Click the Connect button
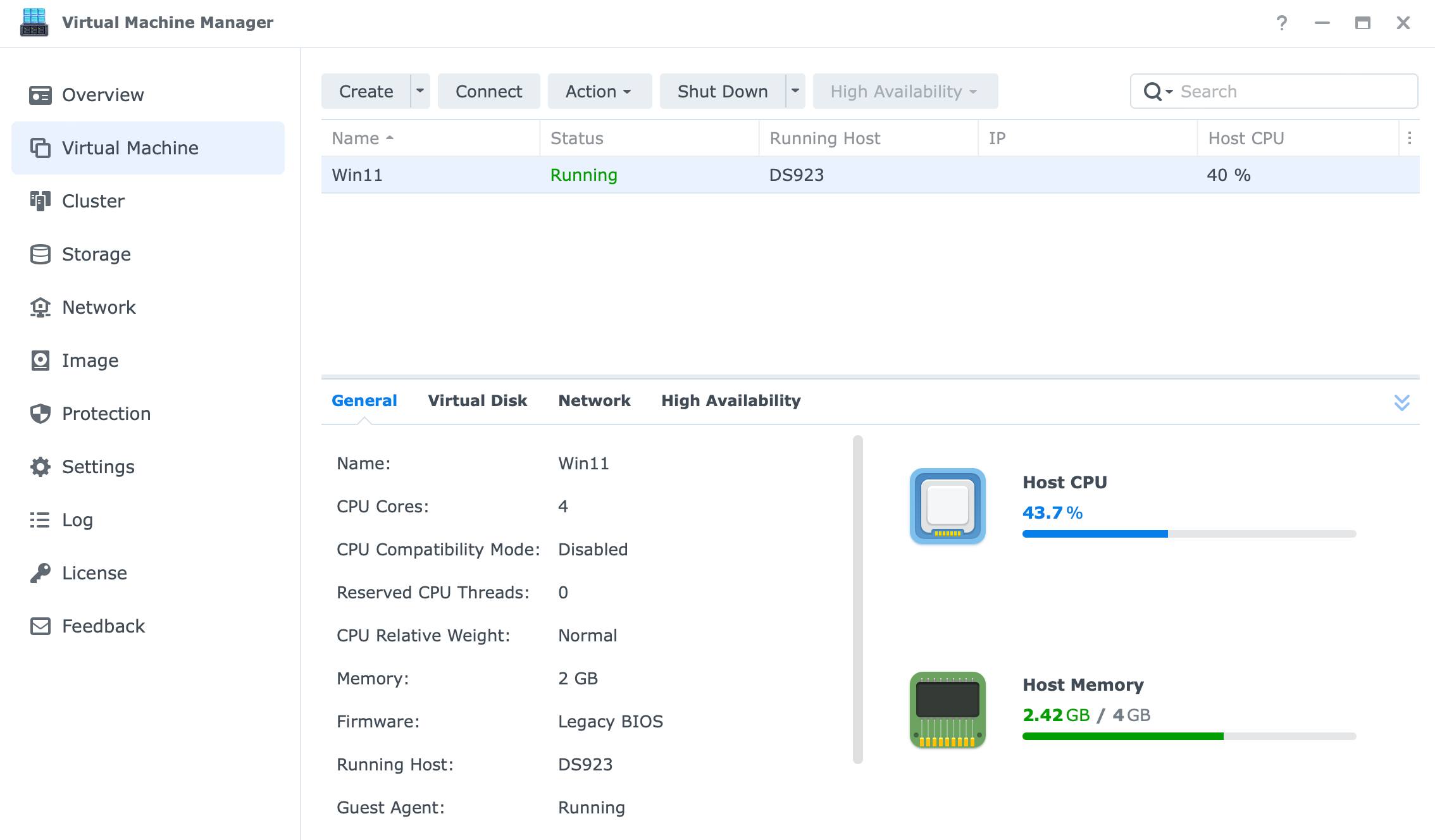The image size is (1435, 840). tap(488, 91)
